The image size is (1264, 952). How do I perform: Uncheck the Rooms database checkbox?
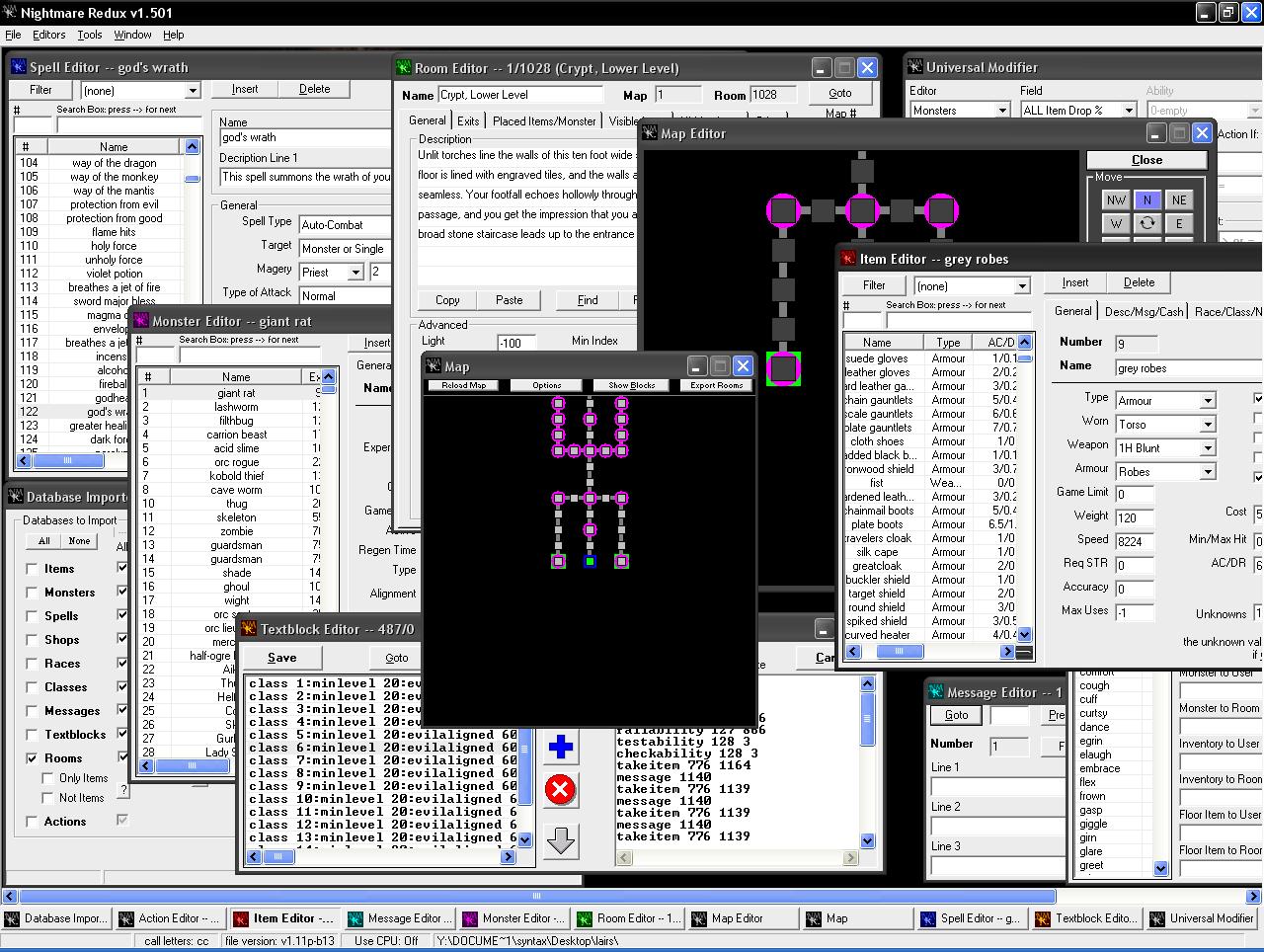pyautogui.click(x=33, y=758)
